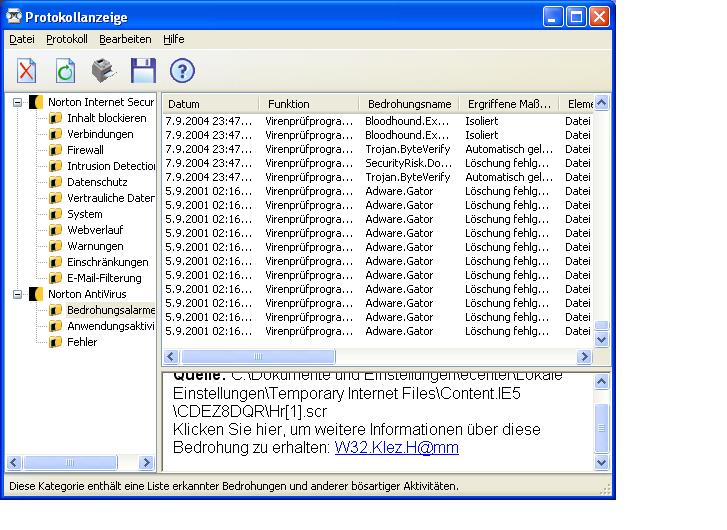Image resolution: width=727 pixels, height=530 pixels.
Task: Sort by the Datum column header
Action: coord(211,104)
